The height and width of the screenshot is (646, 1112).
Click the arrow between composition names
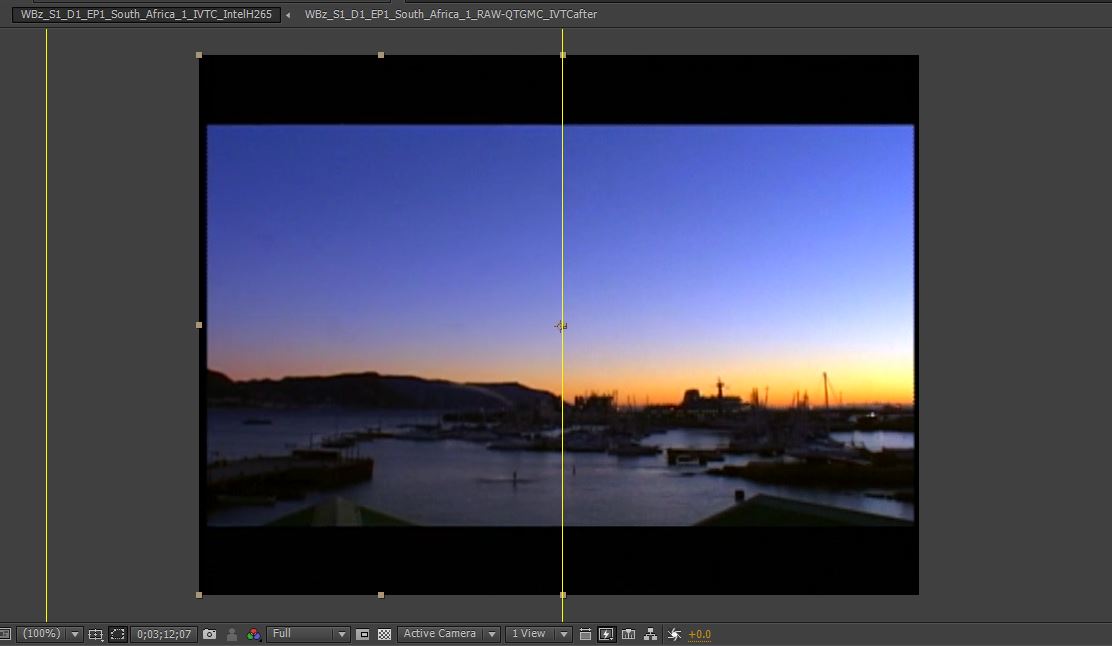point(289,15)
